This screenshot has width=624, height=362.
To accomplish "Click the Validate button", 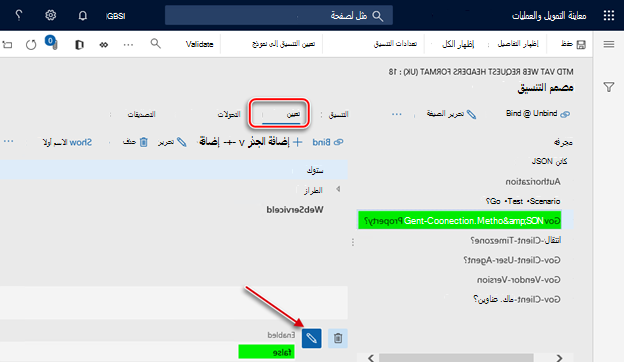I will (x=199, y=44).
